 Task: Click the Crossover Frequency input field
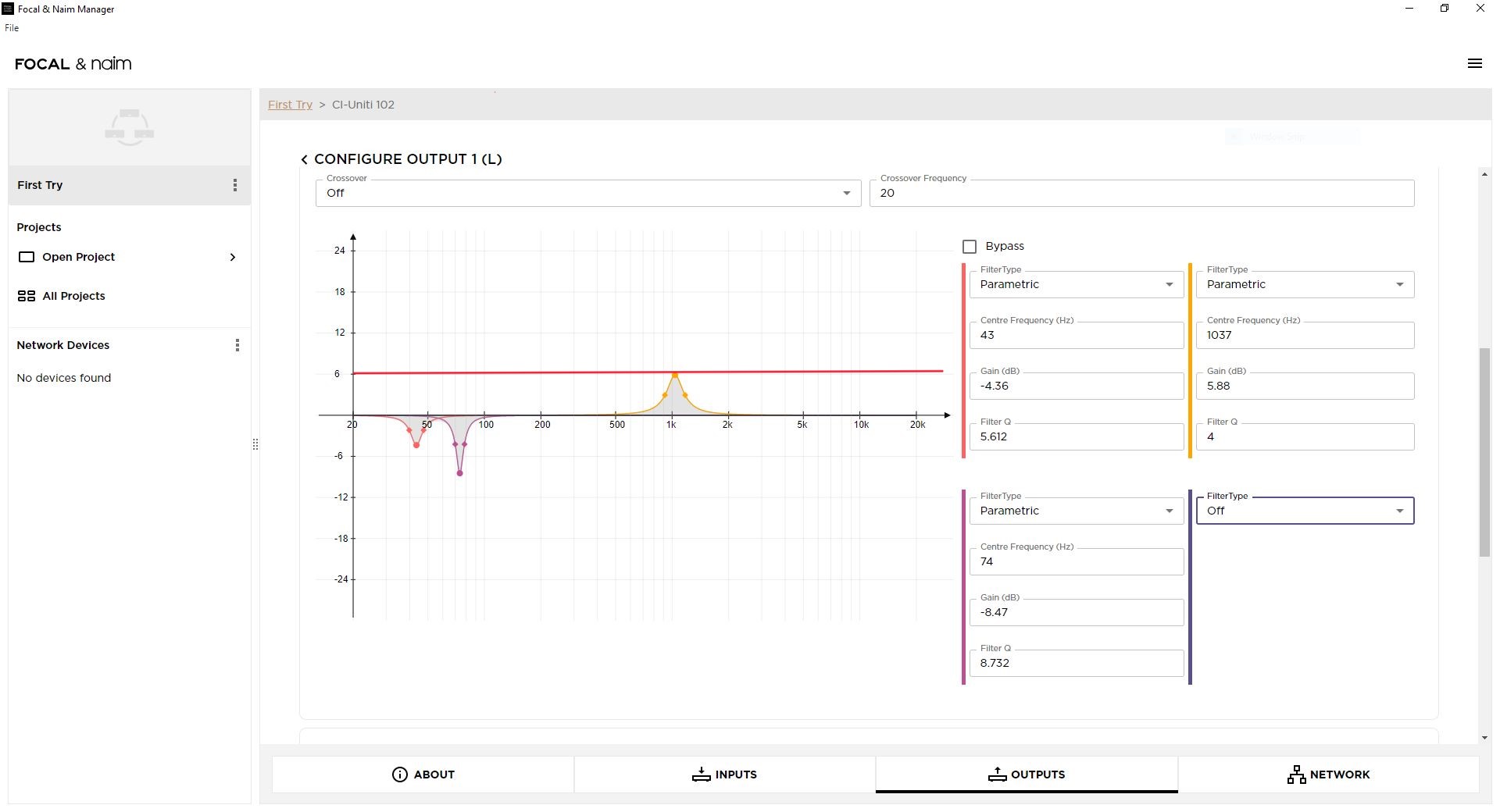[x=1141, y=193]
